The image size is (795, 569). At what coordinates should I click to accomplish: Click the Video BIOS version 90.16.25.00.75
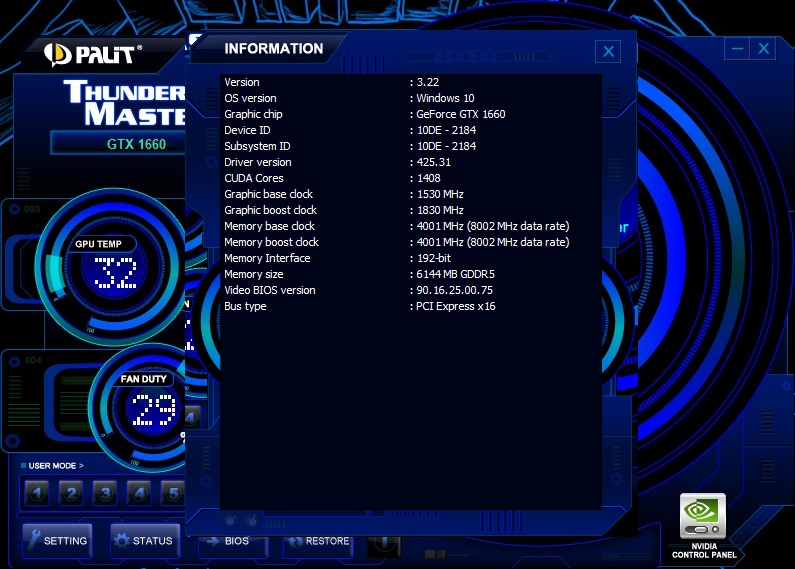point(454,290)
